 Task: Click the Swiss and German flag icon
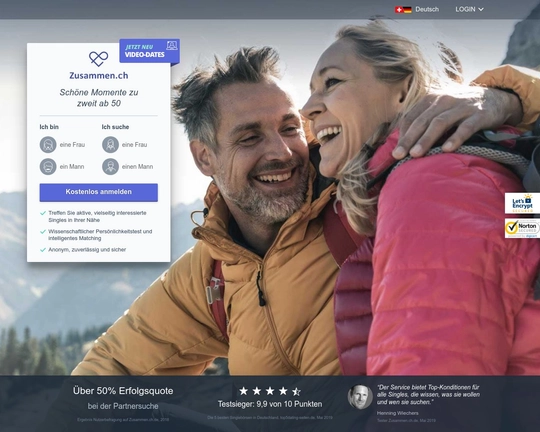(x=403, y=10)
